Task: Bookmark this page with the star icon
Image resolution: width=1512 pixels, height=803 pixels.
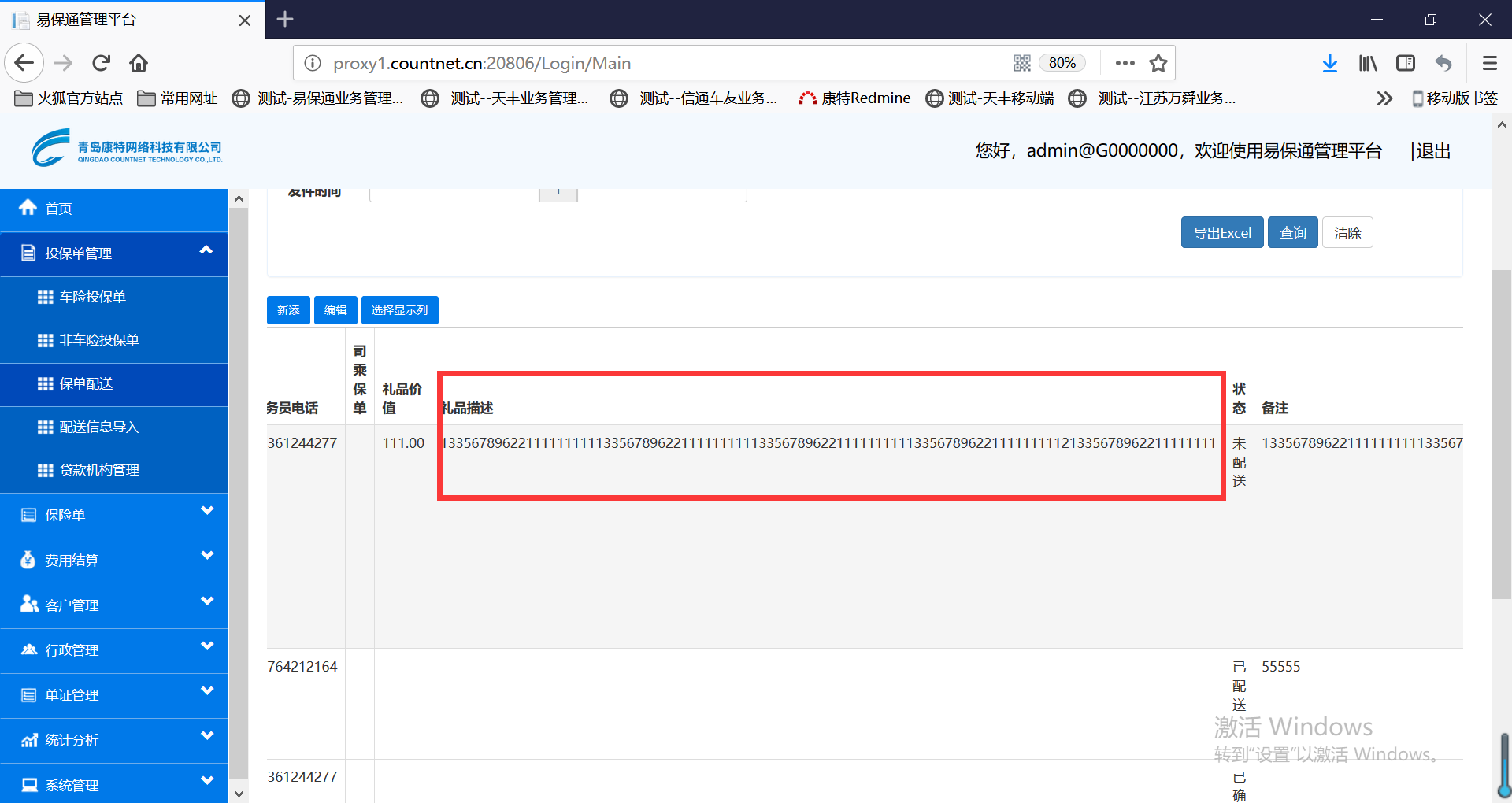Action: [x=1158, y=63]
